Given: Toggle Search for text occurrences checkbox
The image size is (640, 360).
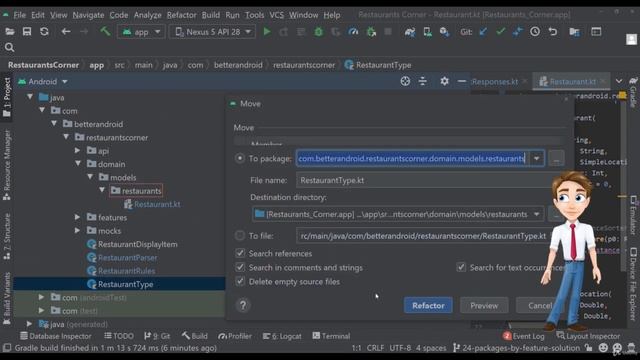Looking at the screenshot, I should pyautogui.click(x=461, y=267).
